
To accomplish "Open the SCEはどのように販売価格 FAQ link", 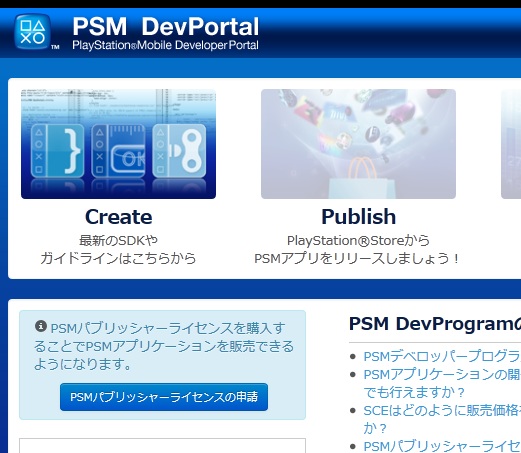I will [442, 419].
